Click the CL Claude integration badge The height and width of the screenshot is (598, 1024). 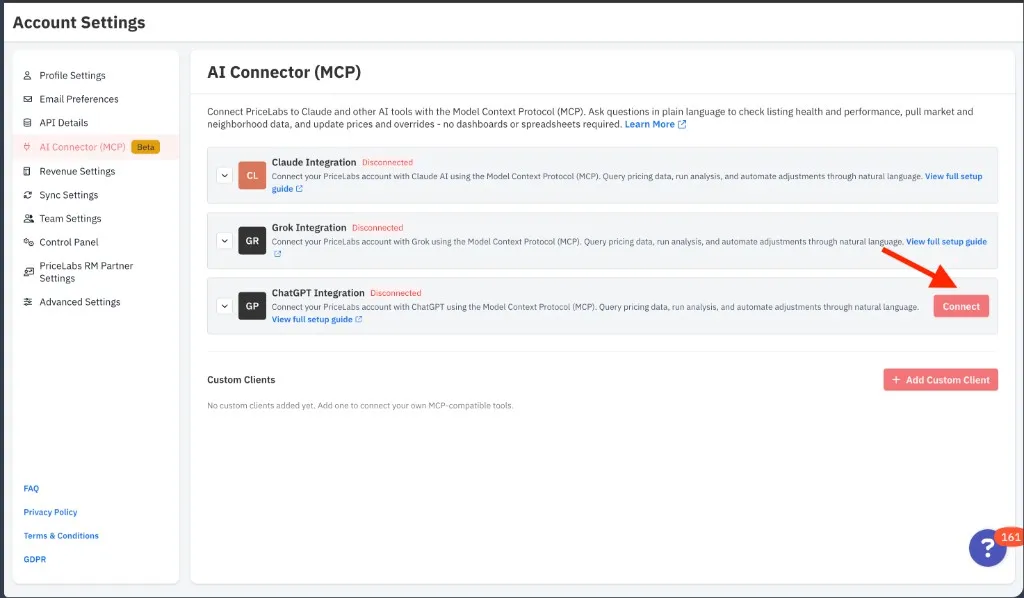(252, 175)
